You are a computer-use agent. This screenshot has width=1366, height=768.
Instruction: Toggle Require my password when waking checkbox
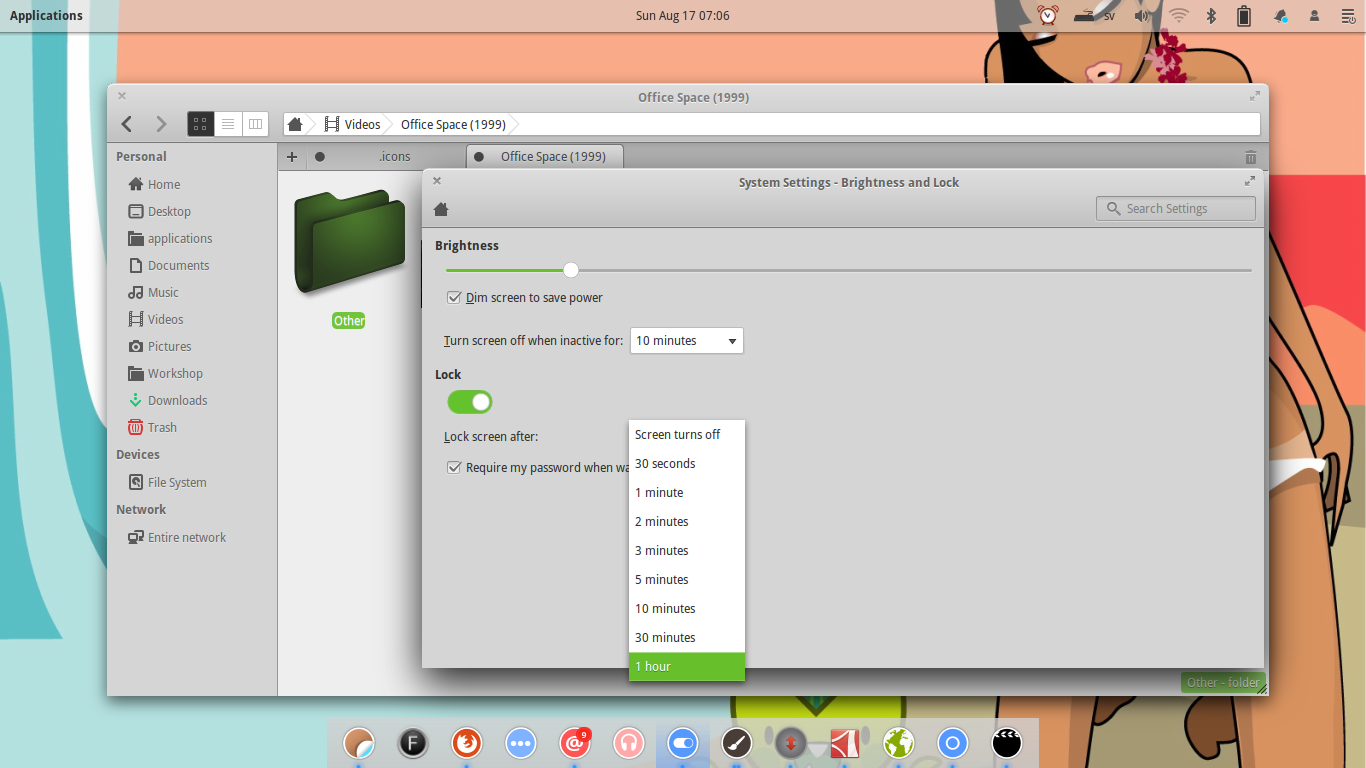454,467
